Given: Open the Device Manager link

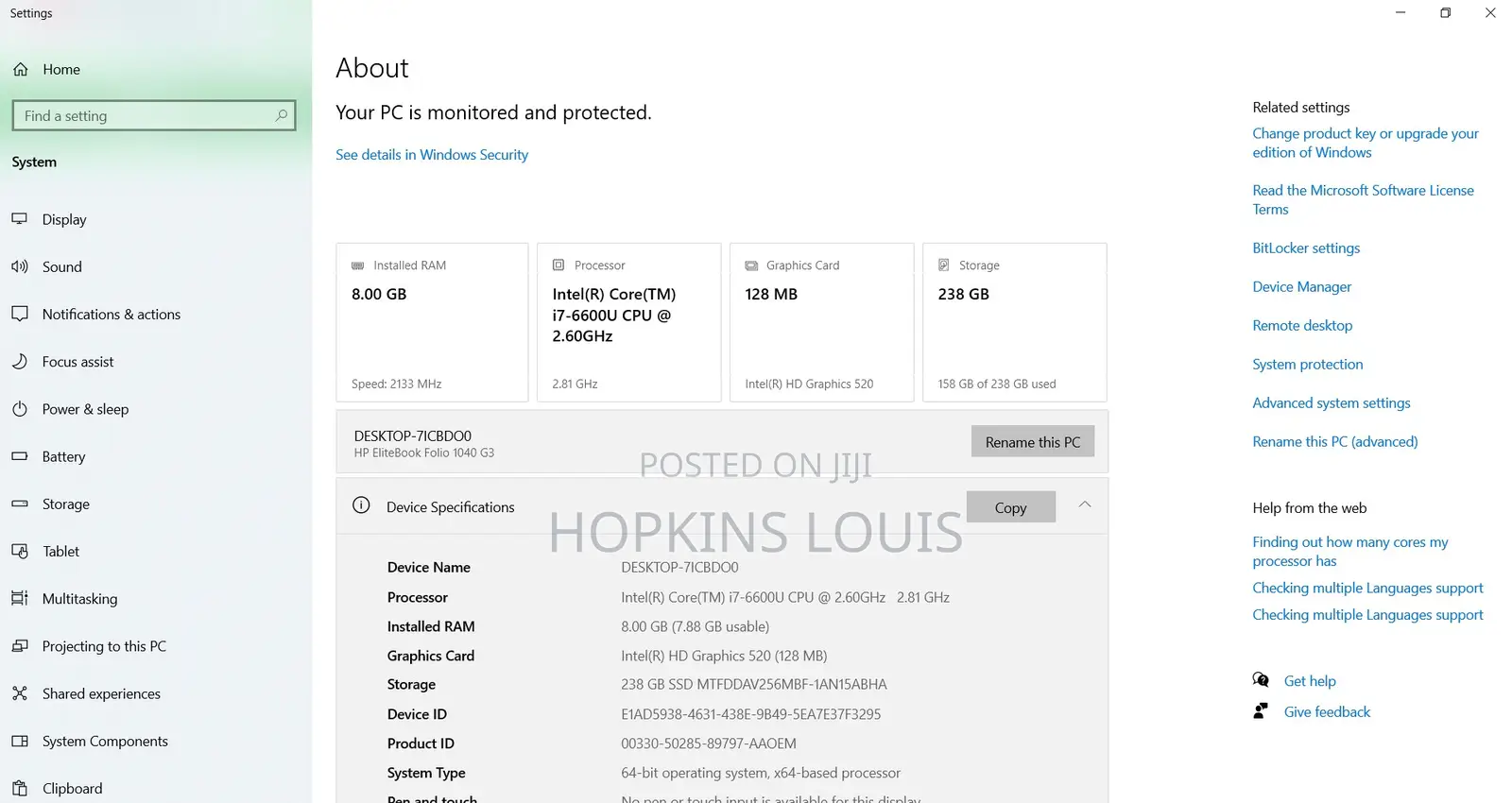Looking at the screenshot, I should 1301,287.
